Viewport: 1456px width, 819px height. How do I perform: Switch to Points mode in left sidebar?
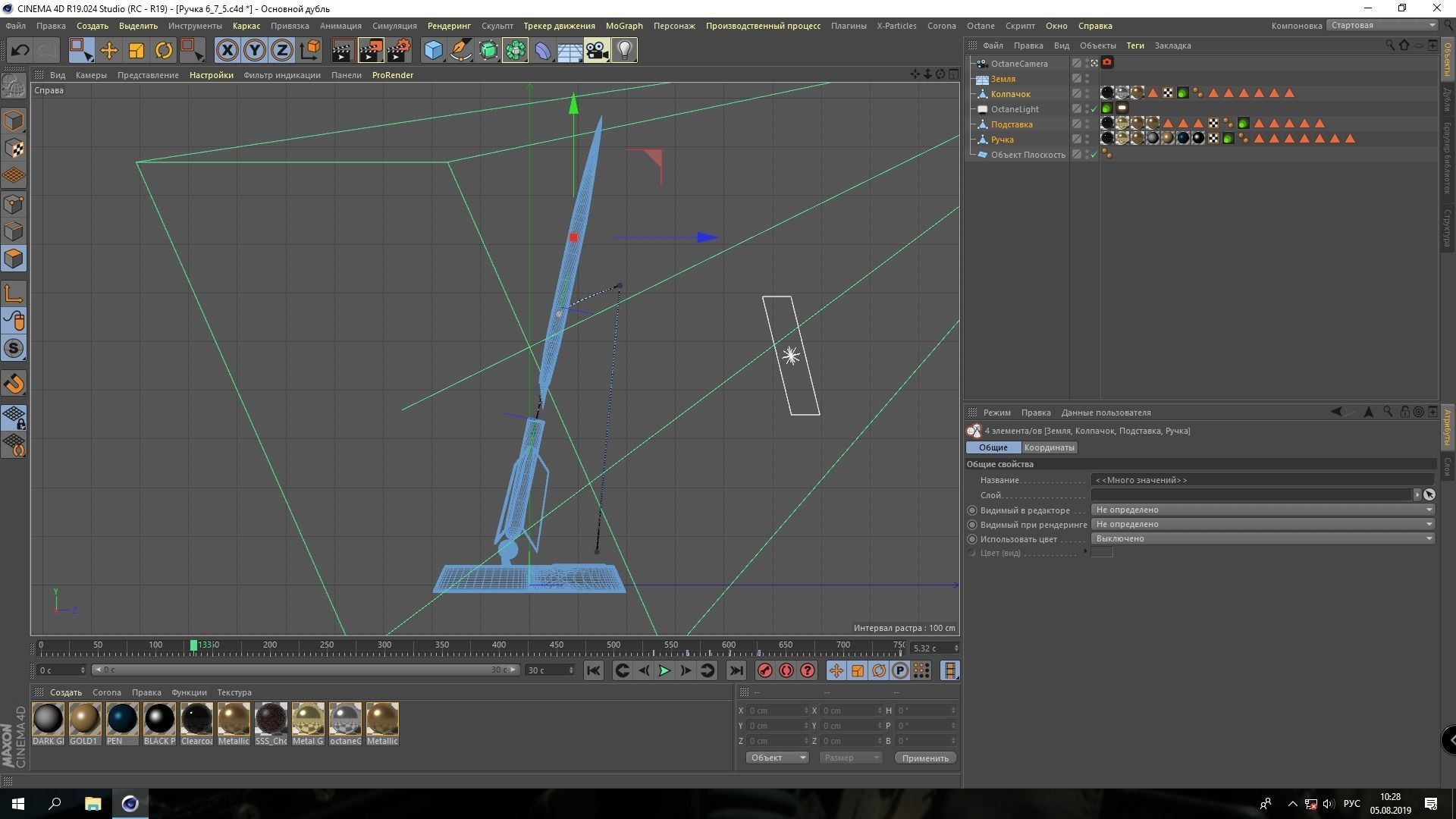tap(14, 204)
